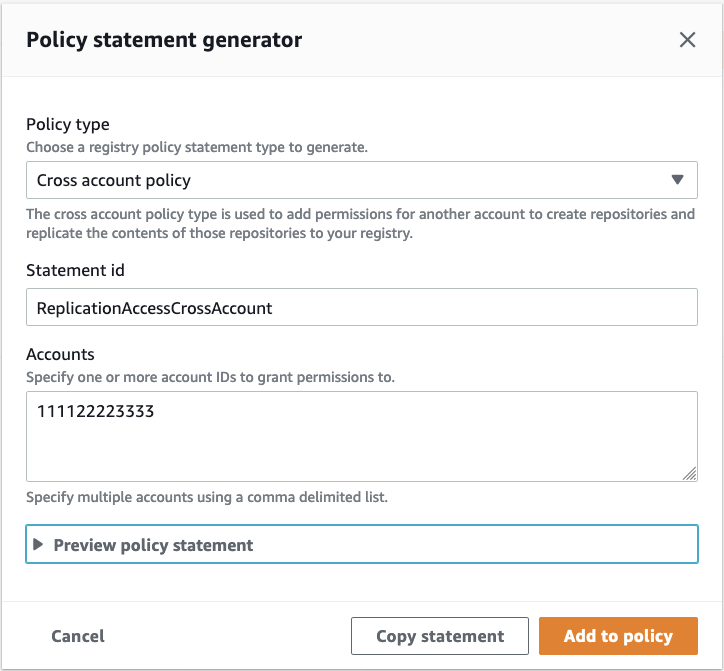The image size is (724, 671).
Task: Click the Accounts field label
Action: click(60, 354)
